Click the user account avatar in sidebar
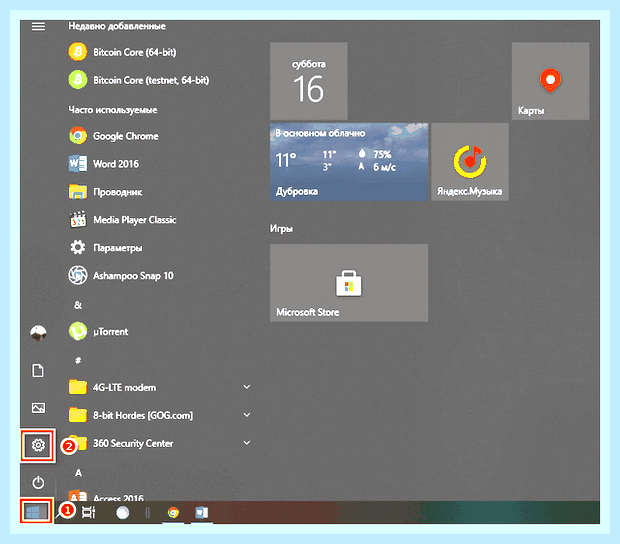The width and height of the screenshot is (620, 544). (x=38, y=333)
